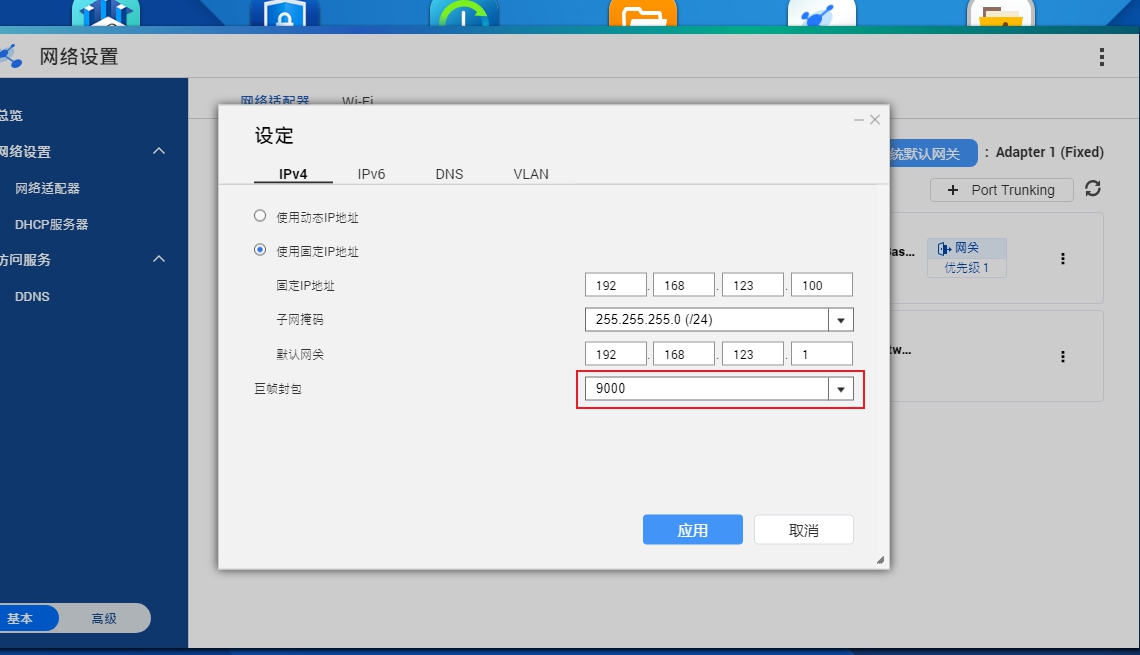Collapse the 网络设置 sidebar section
The height and width of the screenshot is (655, 1140).
click(158, 151)
